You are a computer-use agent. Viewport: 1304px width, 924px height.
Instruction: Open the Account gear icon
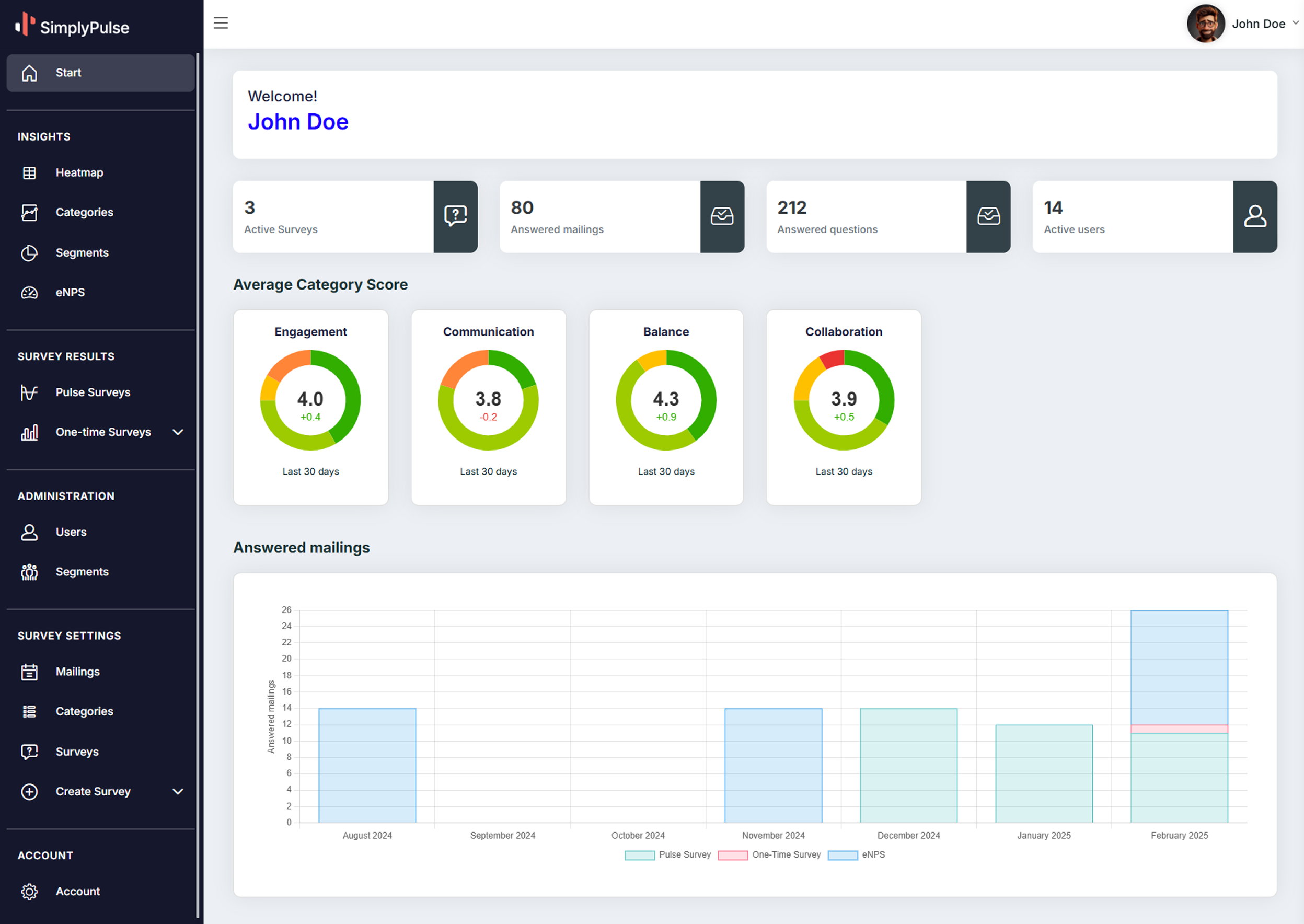pos(29,892)
